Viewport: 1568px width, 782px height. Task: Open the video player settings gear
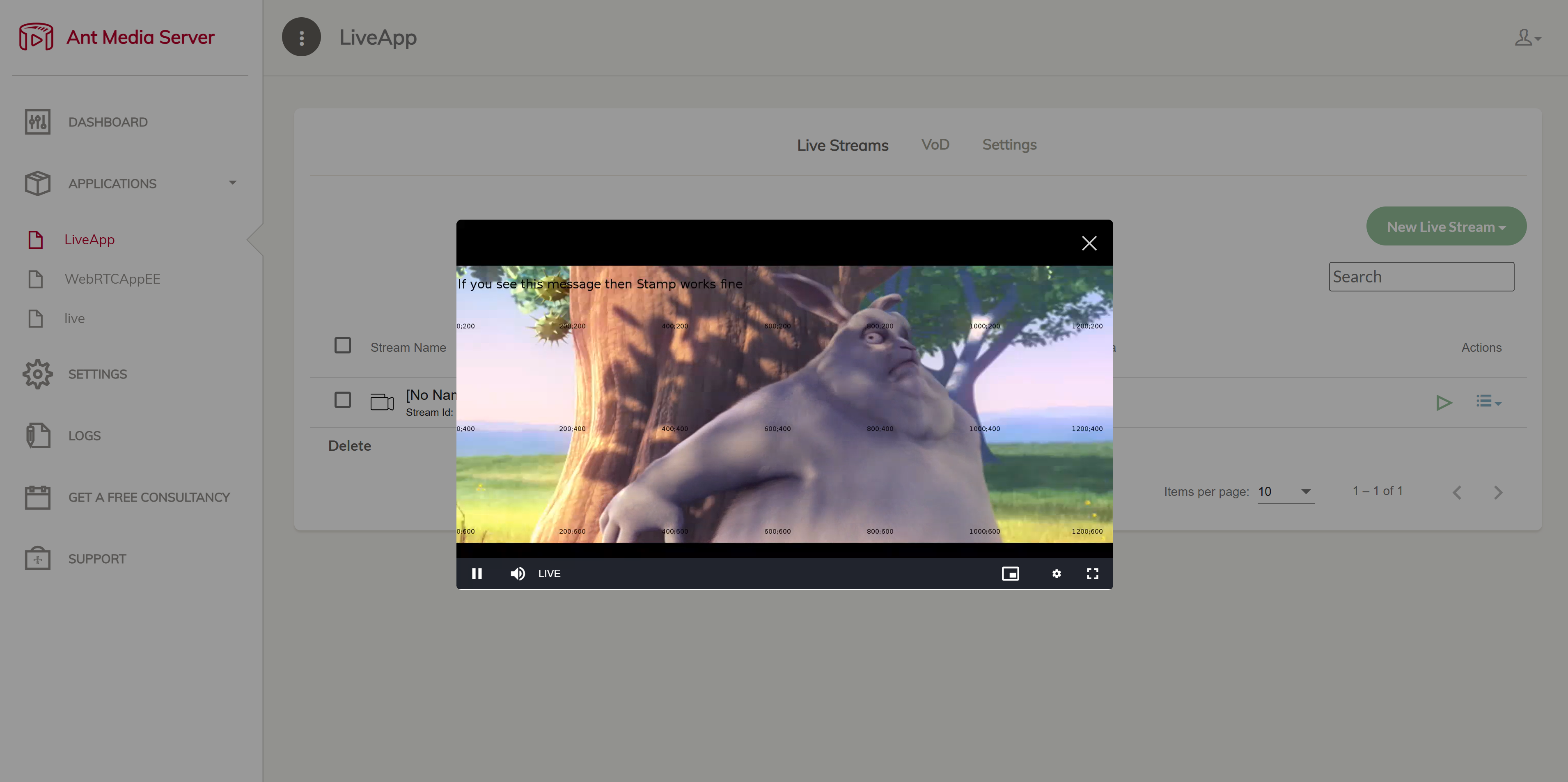[x=1057, y=573]
